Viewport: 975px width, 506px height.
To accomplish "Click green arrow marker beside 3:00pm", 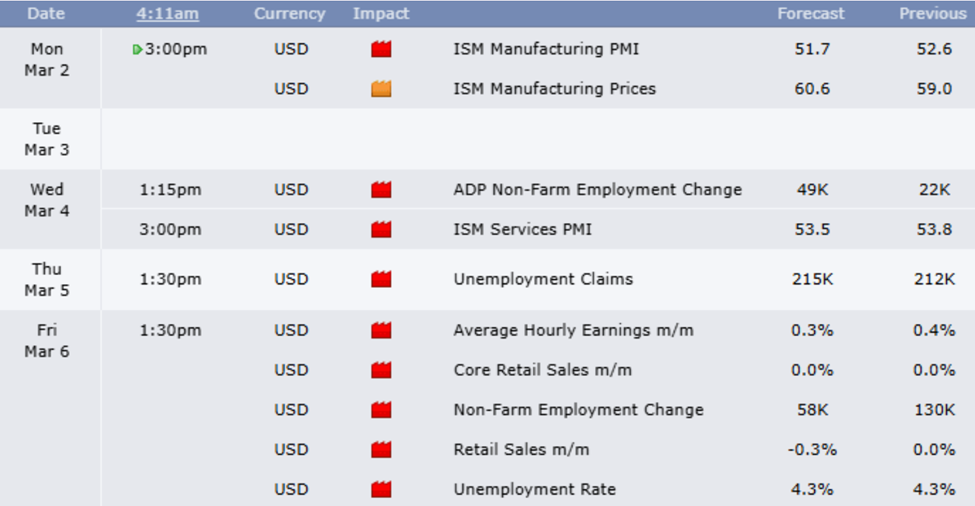I will (x=137, y=49).
